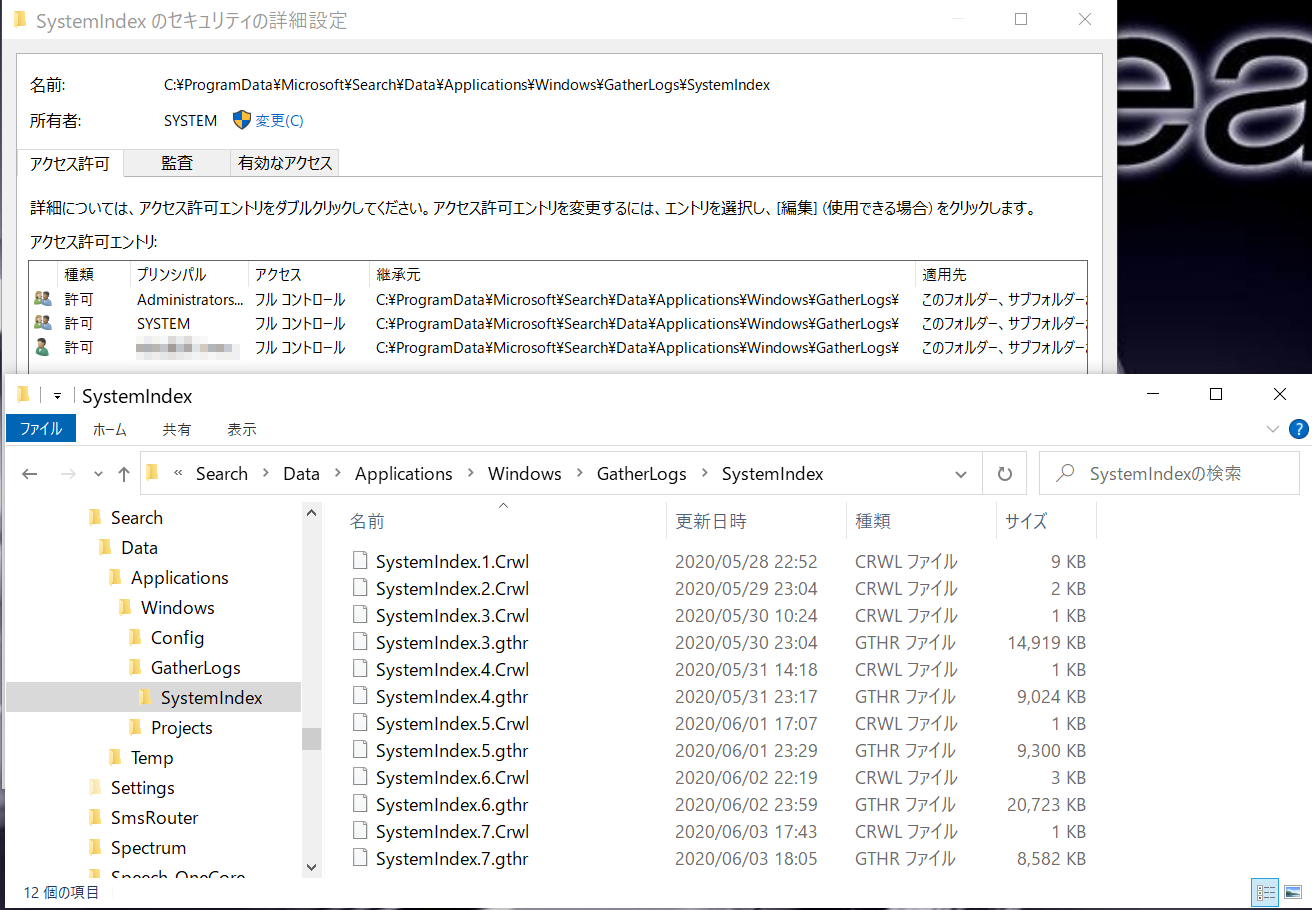Open the 表示 ribbon tab

point(242,429)
